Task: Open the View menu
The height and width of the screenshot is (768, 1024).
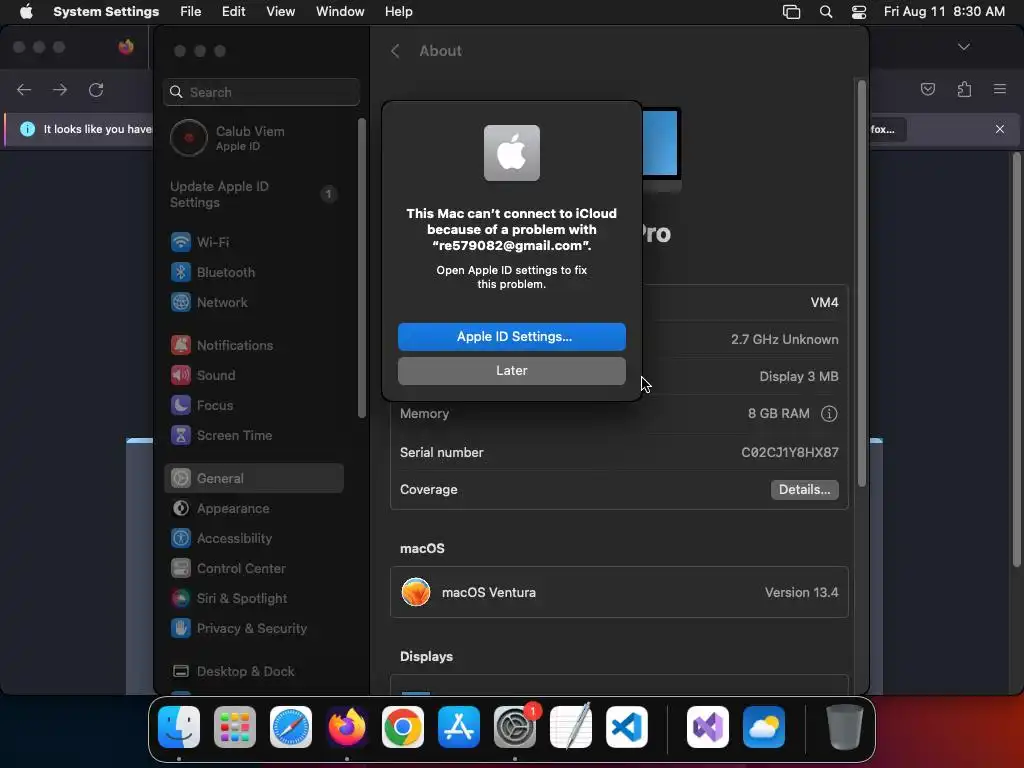Action: click(281, 12)
